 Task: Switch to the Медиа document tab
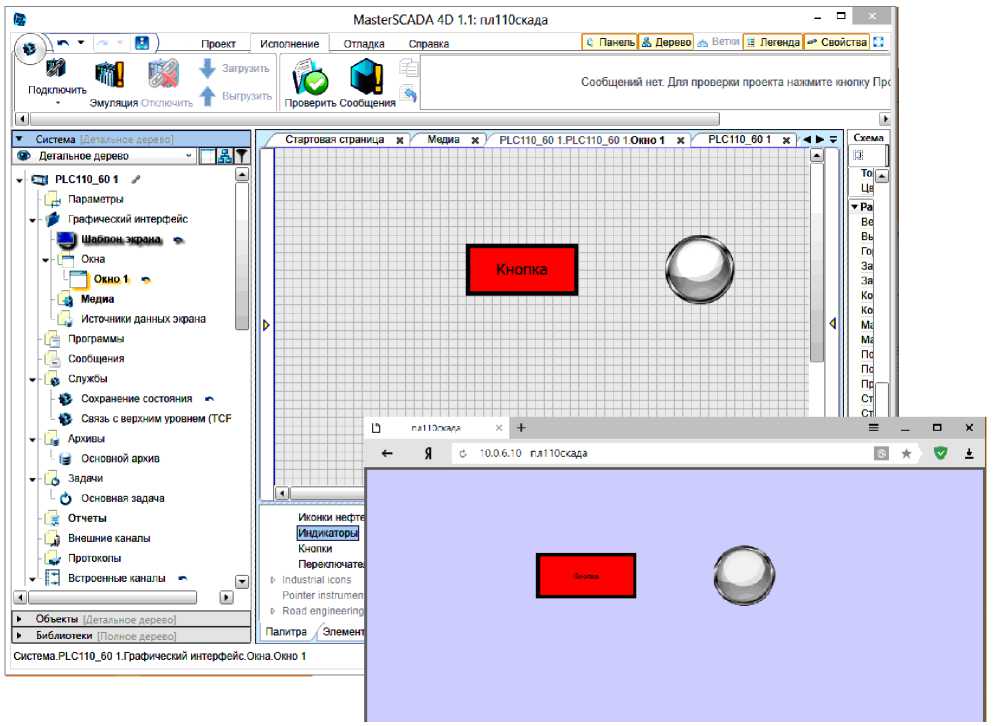(443, 139)
